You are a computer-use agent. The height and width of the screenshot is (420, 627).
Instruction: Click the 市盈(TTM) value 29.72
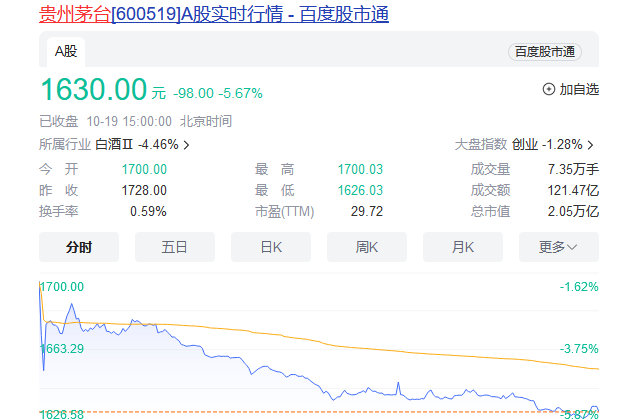367,211
